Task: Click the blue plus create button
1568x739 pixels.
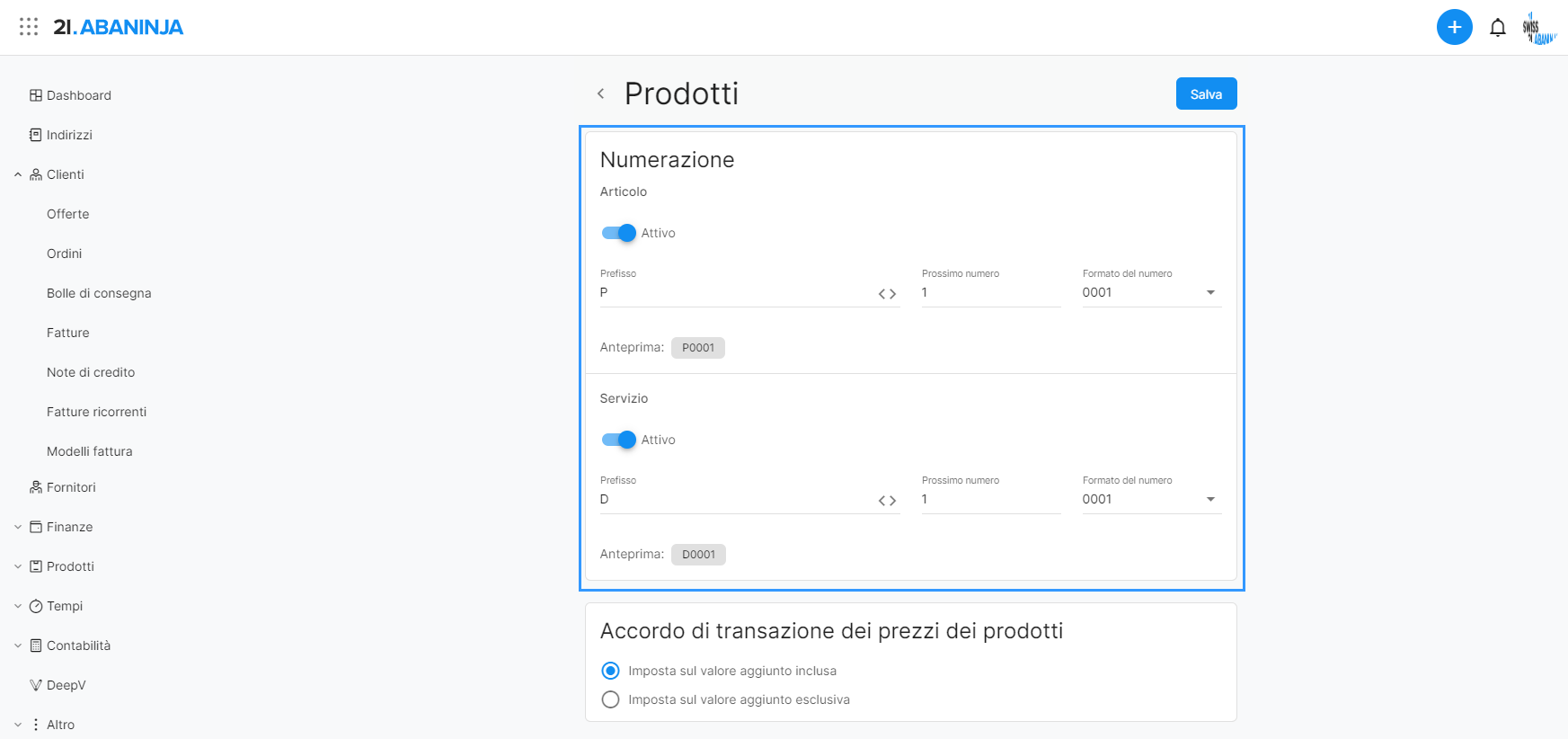Action: (1454, 27)
